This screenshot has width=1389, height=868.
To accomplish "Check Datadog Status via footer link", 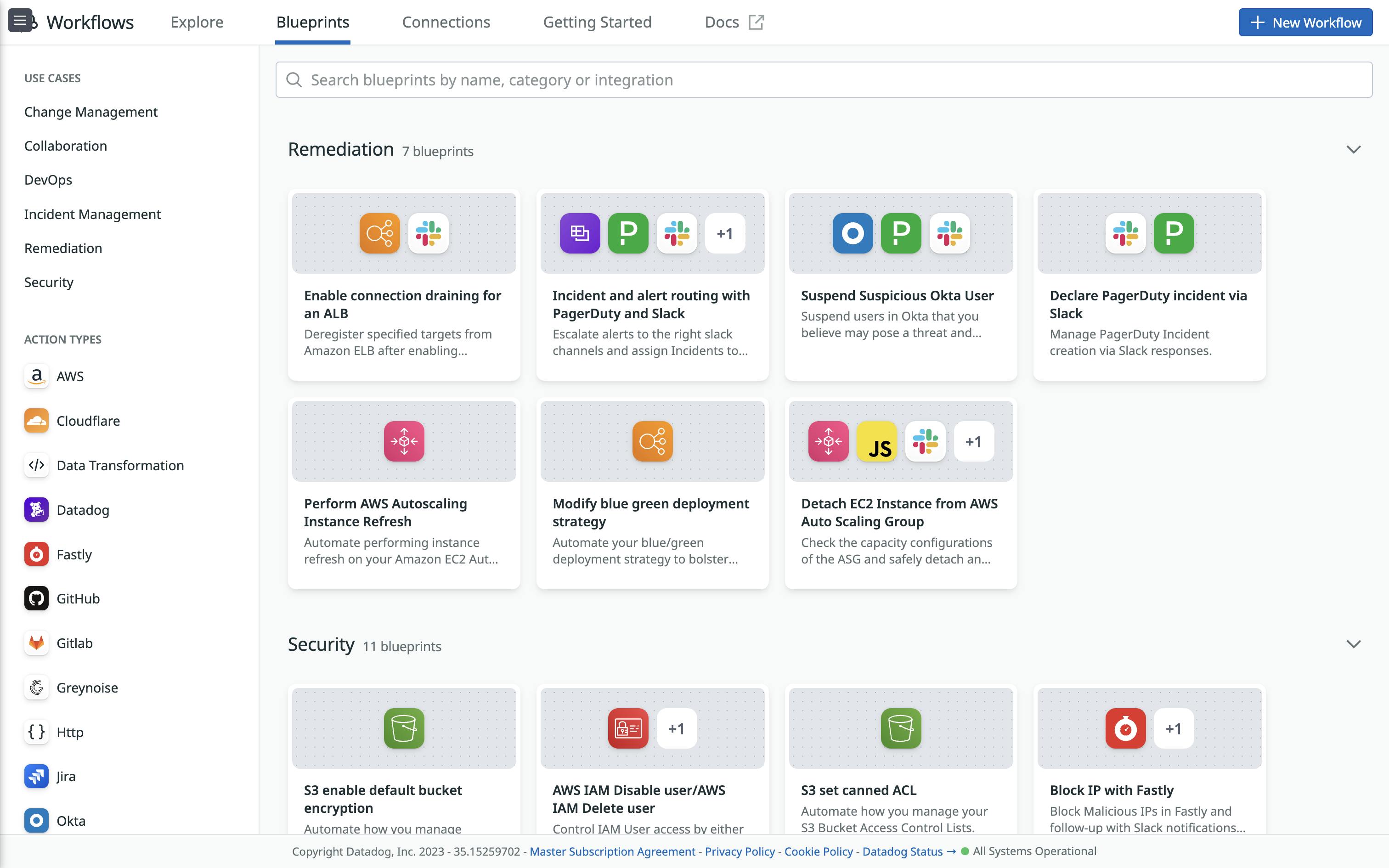I will click(x=902, y=851).
